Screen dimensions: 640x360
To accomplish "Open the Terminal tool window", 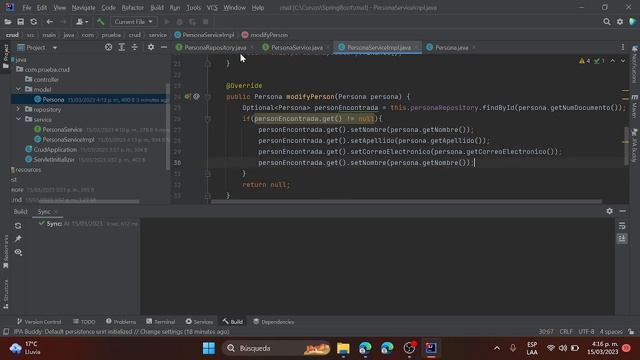I will point(160,322).
